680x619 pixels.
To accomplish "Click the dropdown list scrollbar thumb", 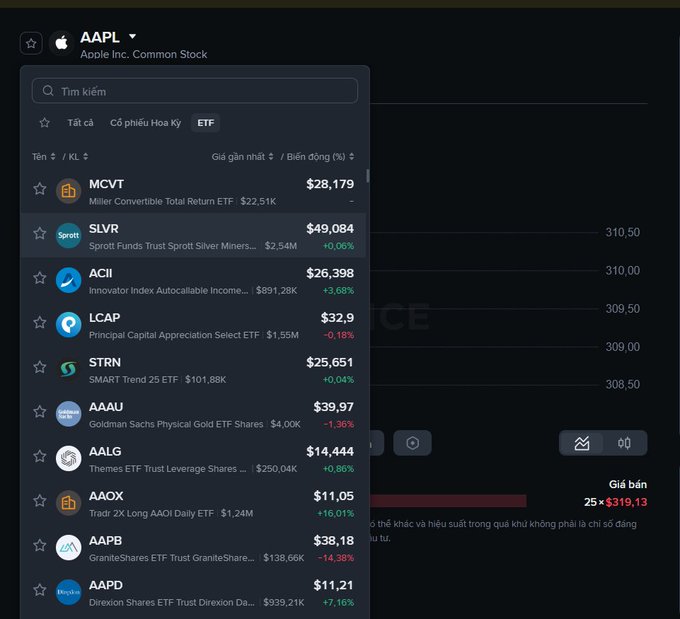I will coord(368,176).
